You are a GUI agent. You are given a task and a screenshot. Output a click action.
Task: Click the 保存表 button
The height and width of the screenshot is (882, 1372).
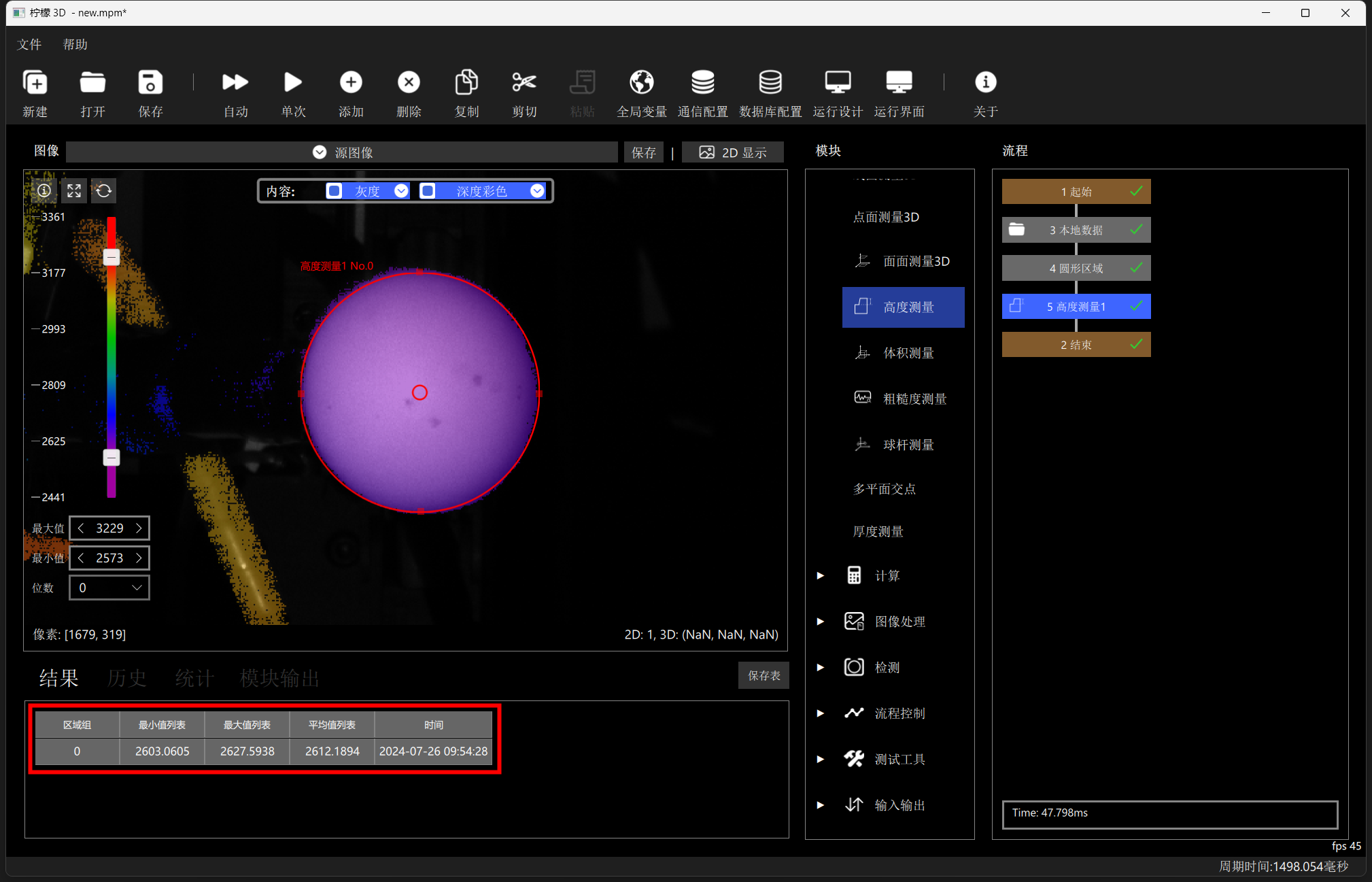764,675
